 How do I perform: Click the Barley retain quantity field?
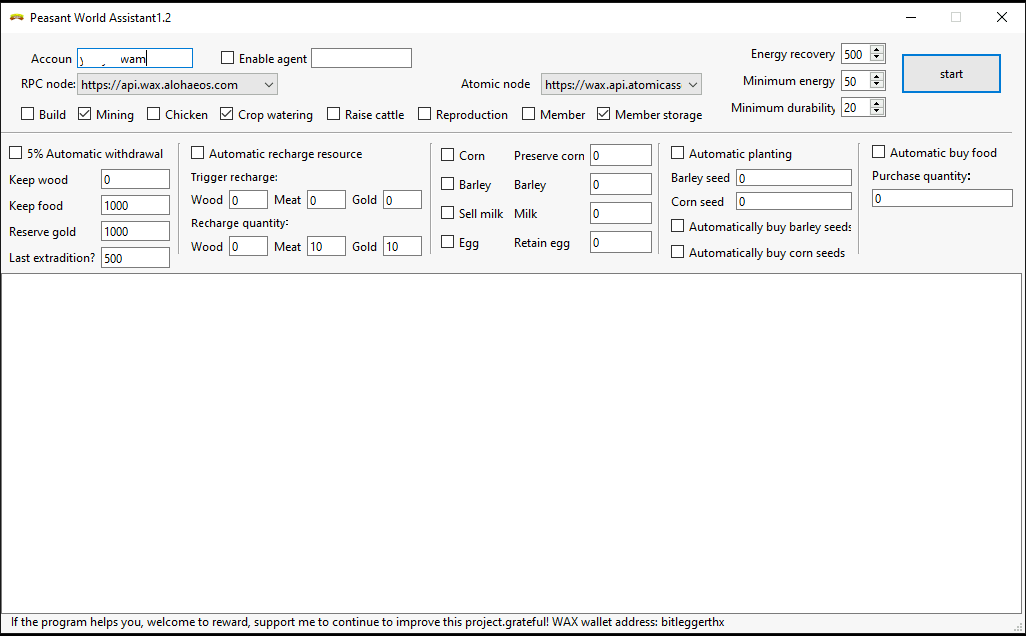[621, 184]
